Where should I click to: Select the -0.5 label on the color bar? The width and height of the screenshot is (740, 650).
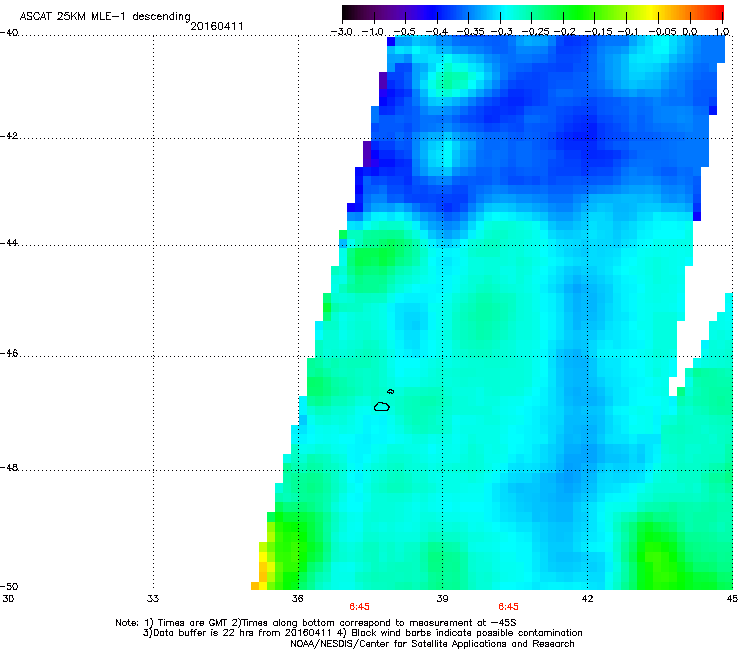tap(404, 32)
